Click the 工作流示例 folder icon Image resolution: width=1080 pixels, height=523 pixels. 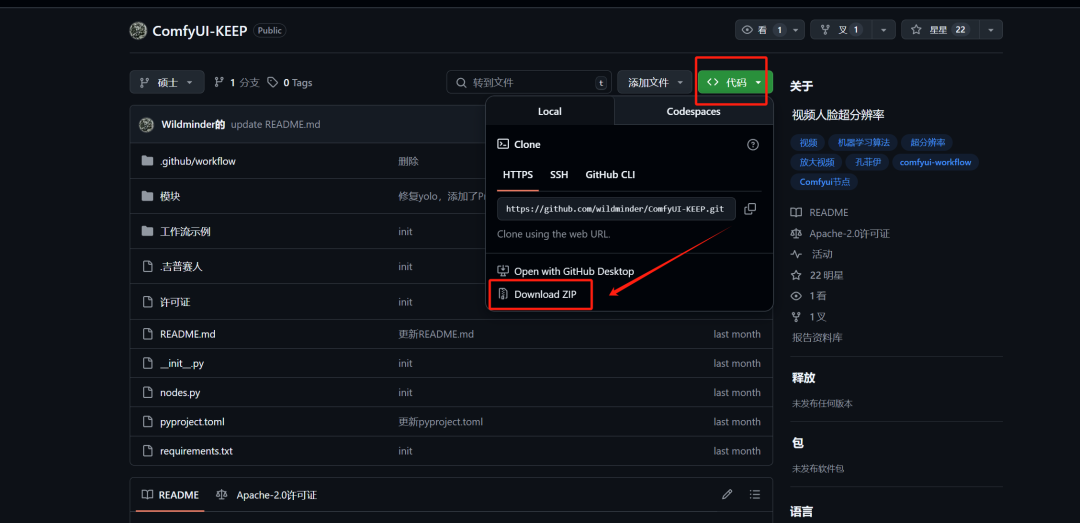147,231
